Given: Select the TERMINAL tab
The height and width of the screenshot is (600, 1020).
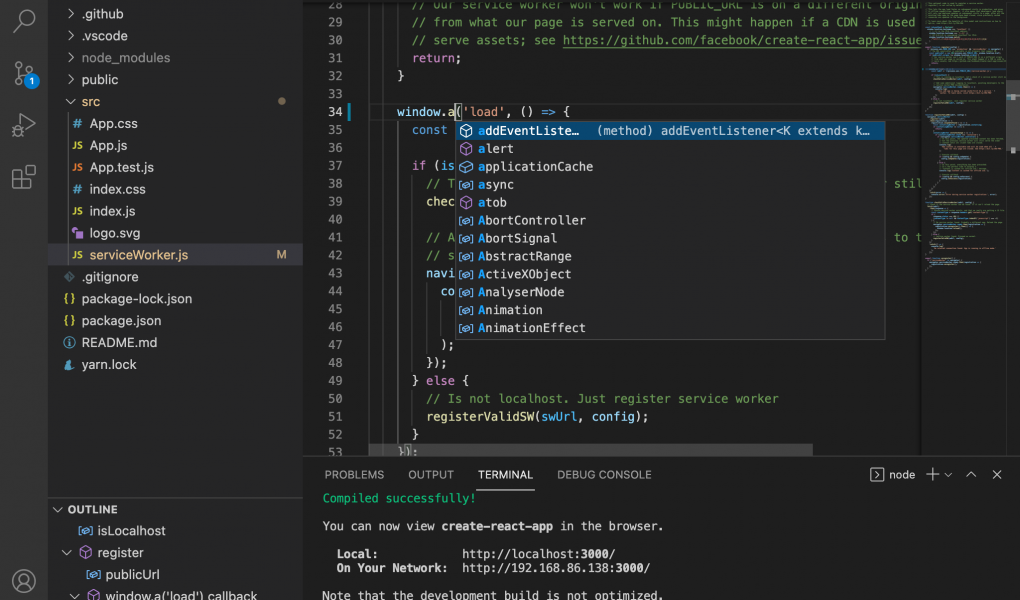Looking at the screenshot, I should pos(505,475).
